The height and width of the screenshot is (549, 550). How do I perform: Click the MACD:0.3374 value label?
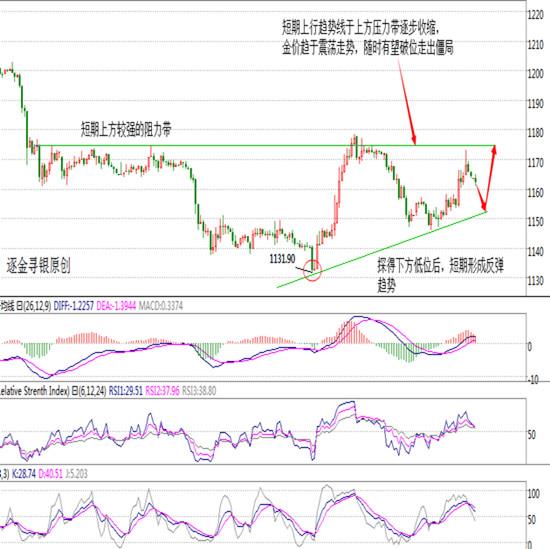(x=161, y=306)
